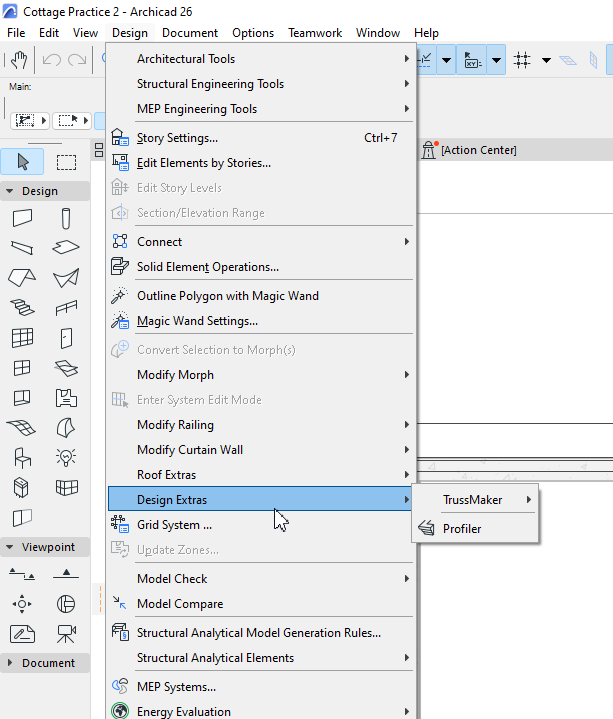Open the Edit menu
The image size is (613, 719).
pyautogui.click(x=49, y=33)
